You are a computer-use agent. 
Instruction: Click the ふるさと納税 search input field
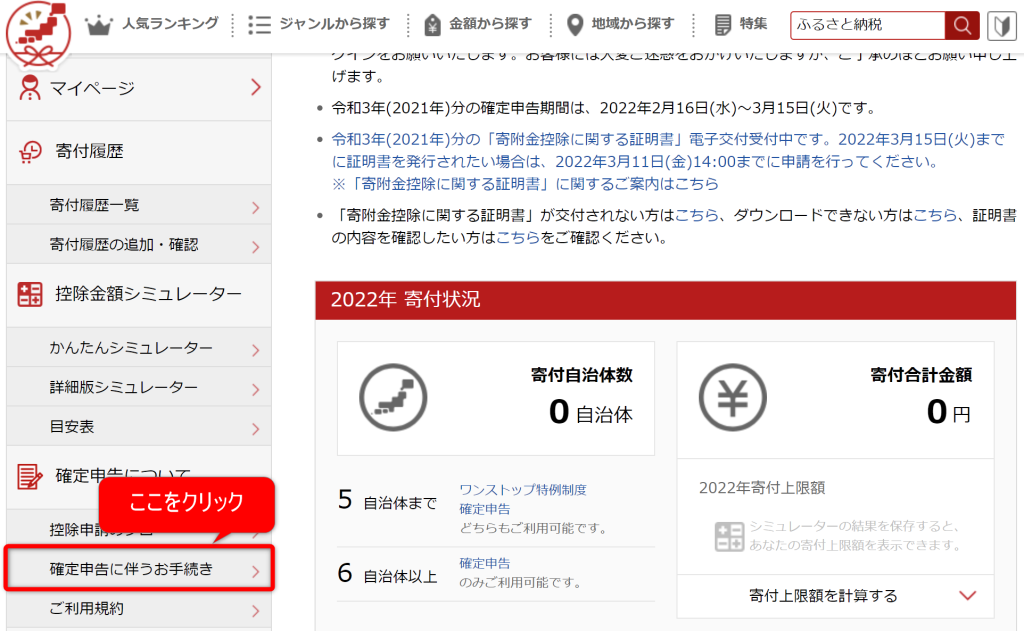coord(866,25)
